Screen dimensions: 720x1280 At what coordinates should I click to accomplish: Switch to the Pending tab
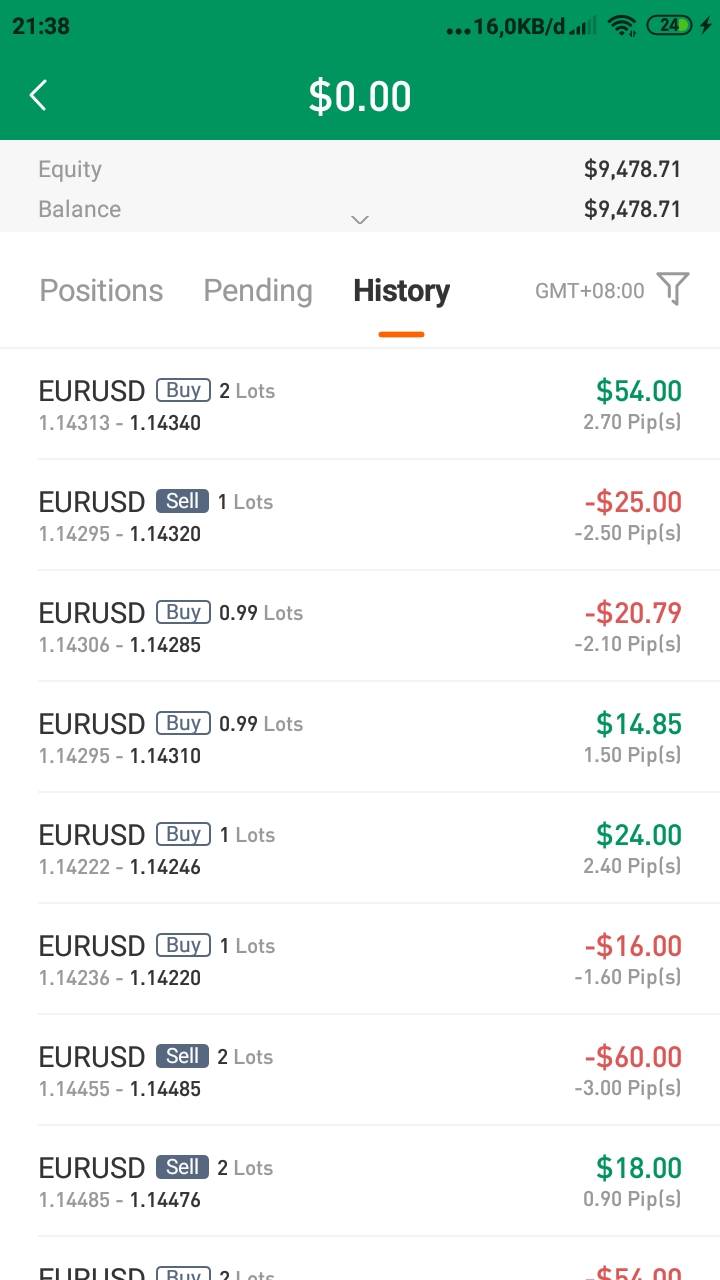[x=258, y=291]
